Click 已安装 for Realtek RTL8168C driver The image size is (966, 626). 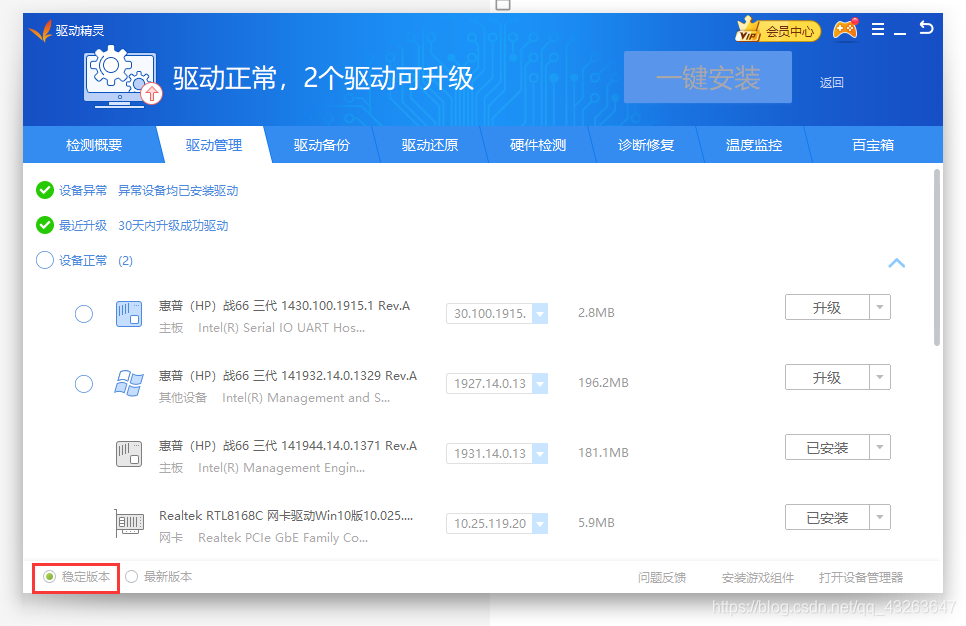[827, 517]
